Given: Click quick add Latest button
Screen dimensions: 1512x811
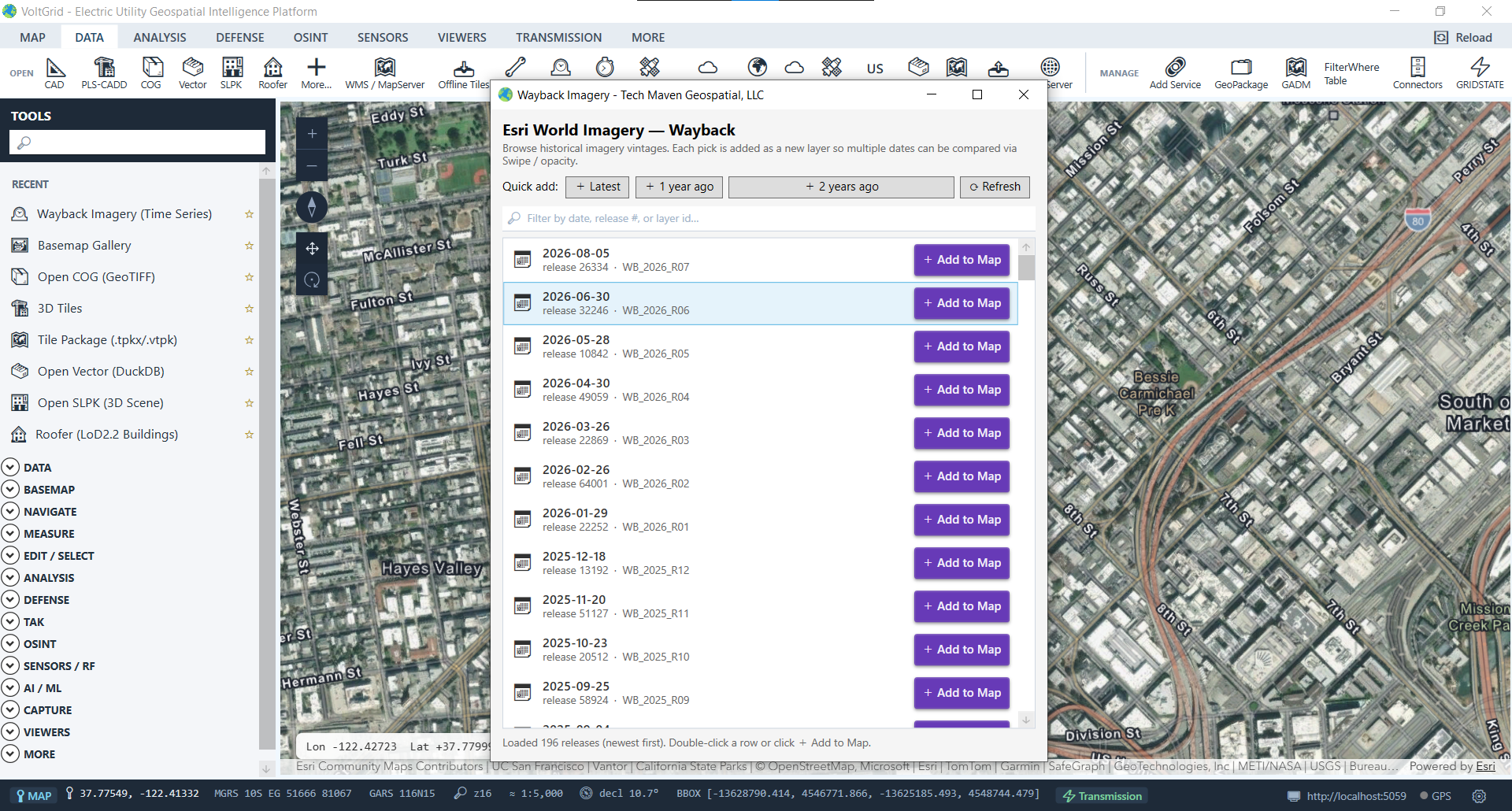Looking at the screenshot, I should pyautogui.click(x=598, y=187).
